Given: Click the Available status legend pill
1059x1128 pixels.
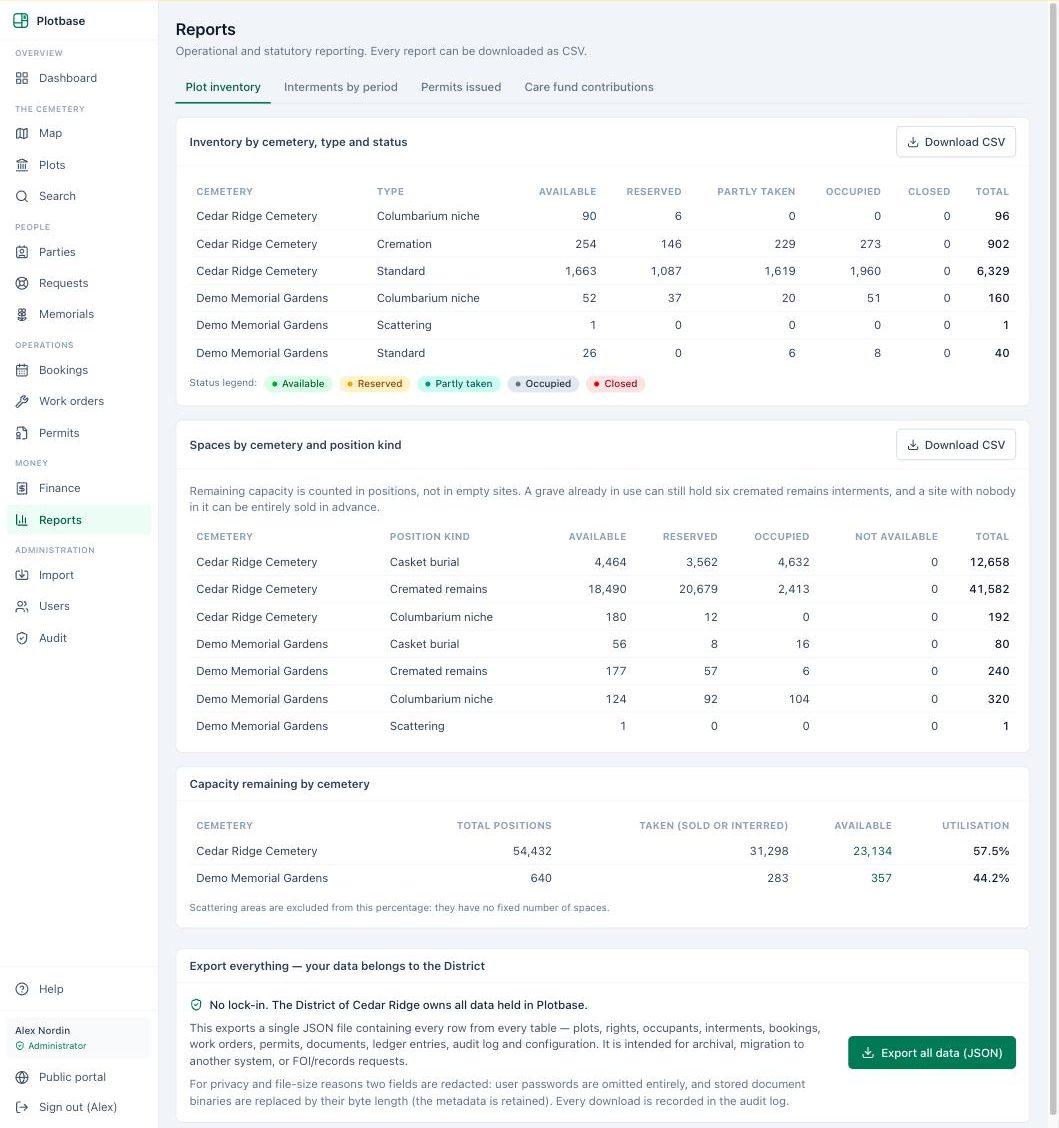Looking at the screenshot, I should [298, 383].
